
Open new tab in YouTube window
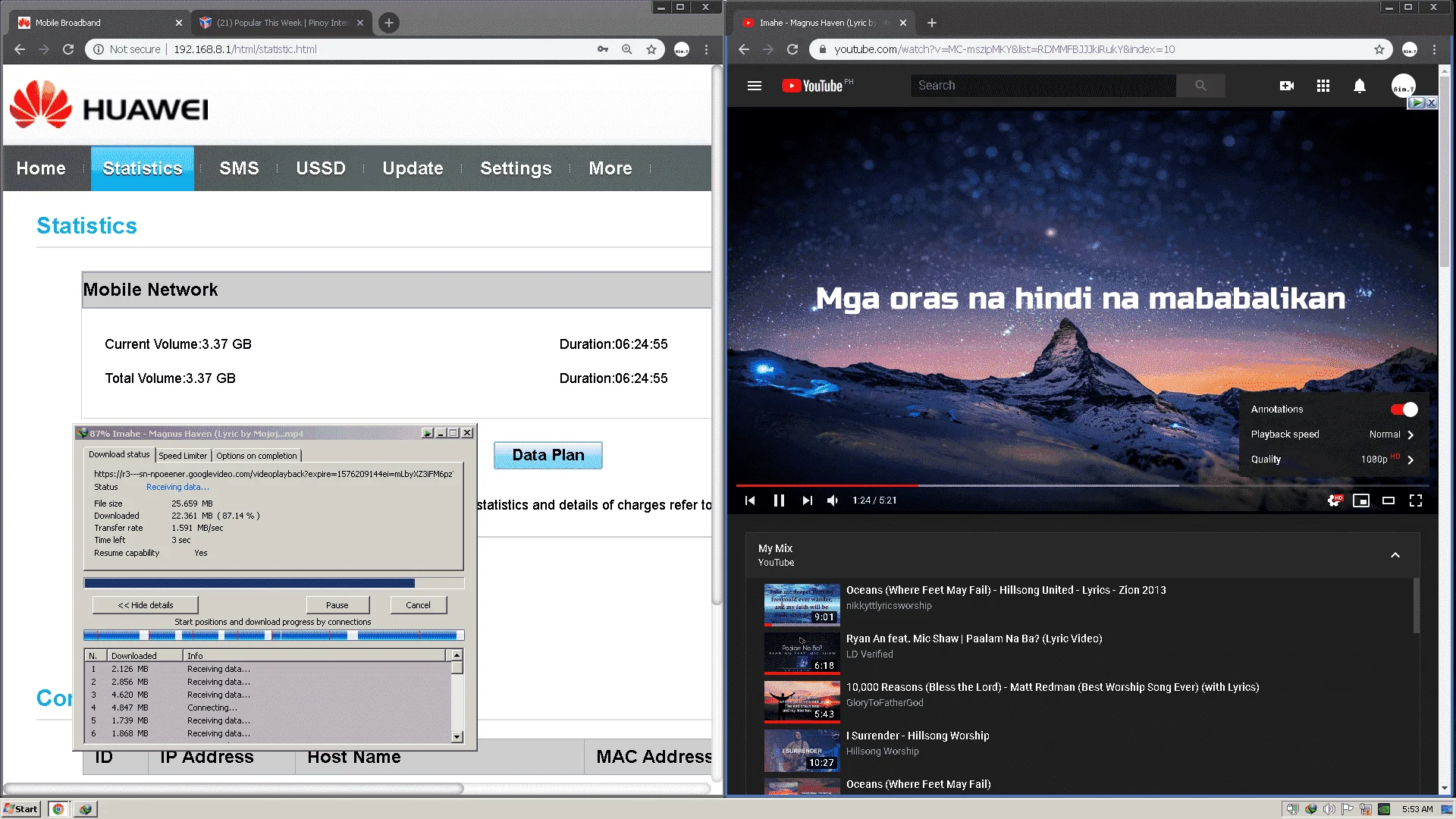pyautogui.click(x=932, y=23)
